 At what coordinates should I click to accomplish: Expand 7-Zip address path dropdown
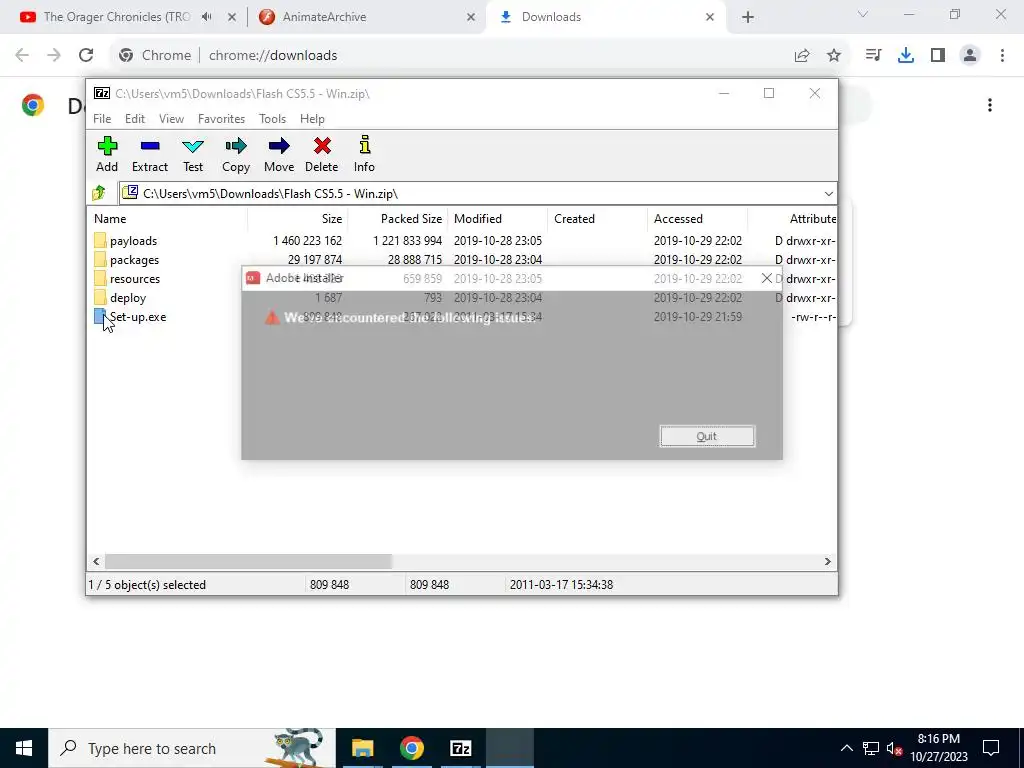829,194
